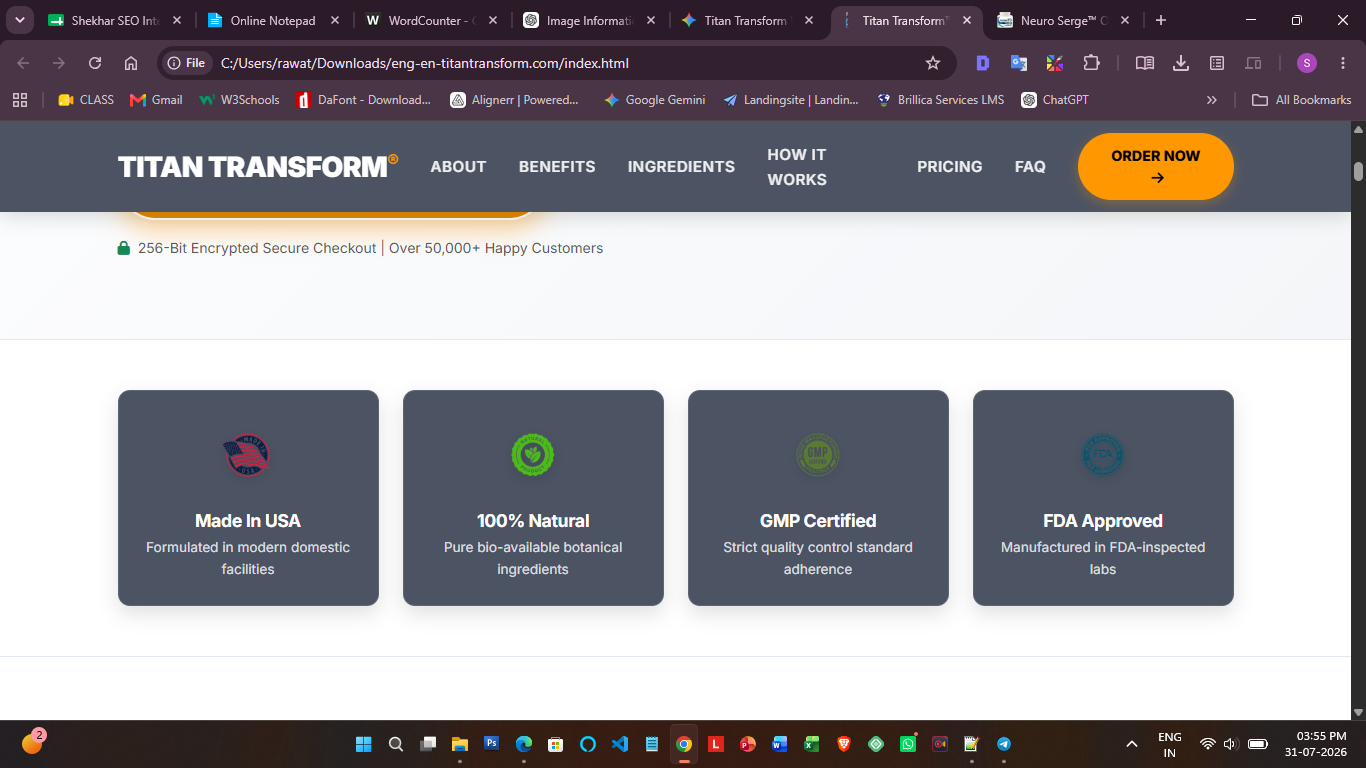The image size is (1366, 768).
Task: Show browser downloads
Action: (1181, 63)
